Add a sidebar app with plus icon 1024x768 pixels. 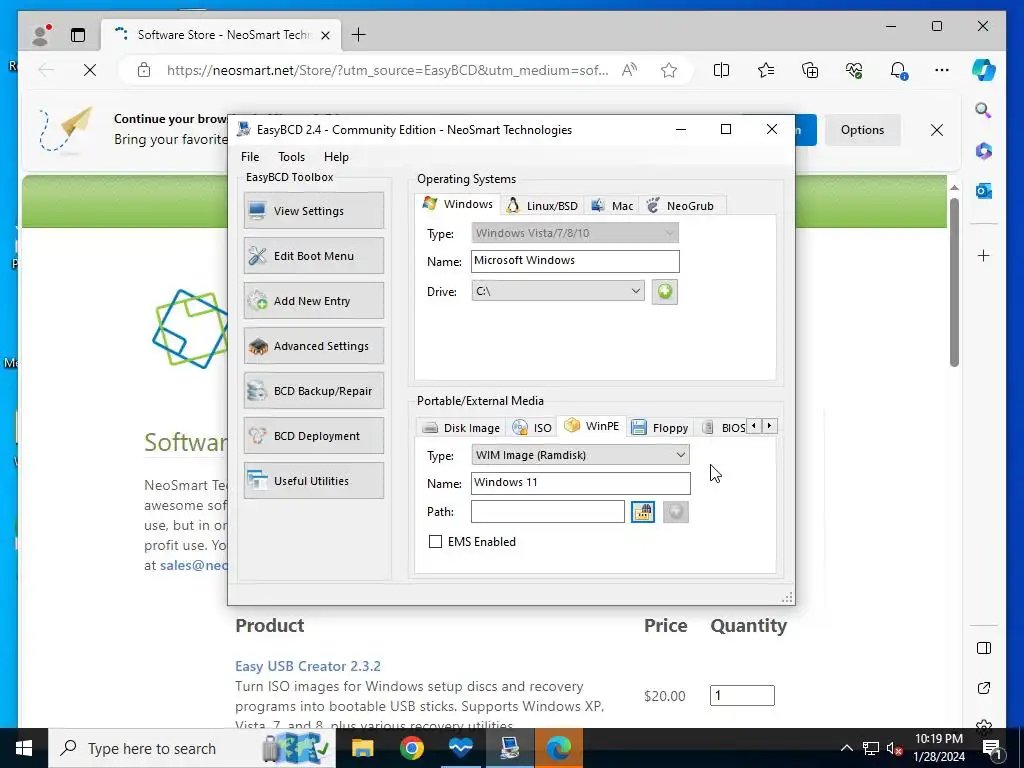[984, 255]
